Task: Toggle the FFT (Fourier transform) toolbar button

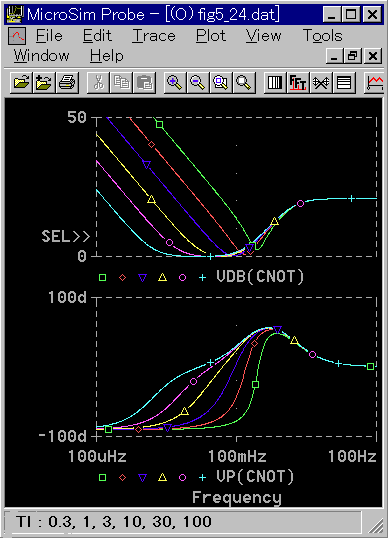Action: pos(298,82)
